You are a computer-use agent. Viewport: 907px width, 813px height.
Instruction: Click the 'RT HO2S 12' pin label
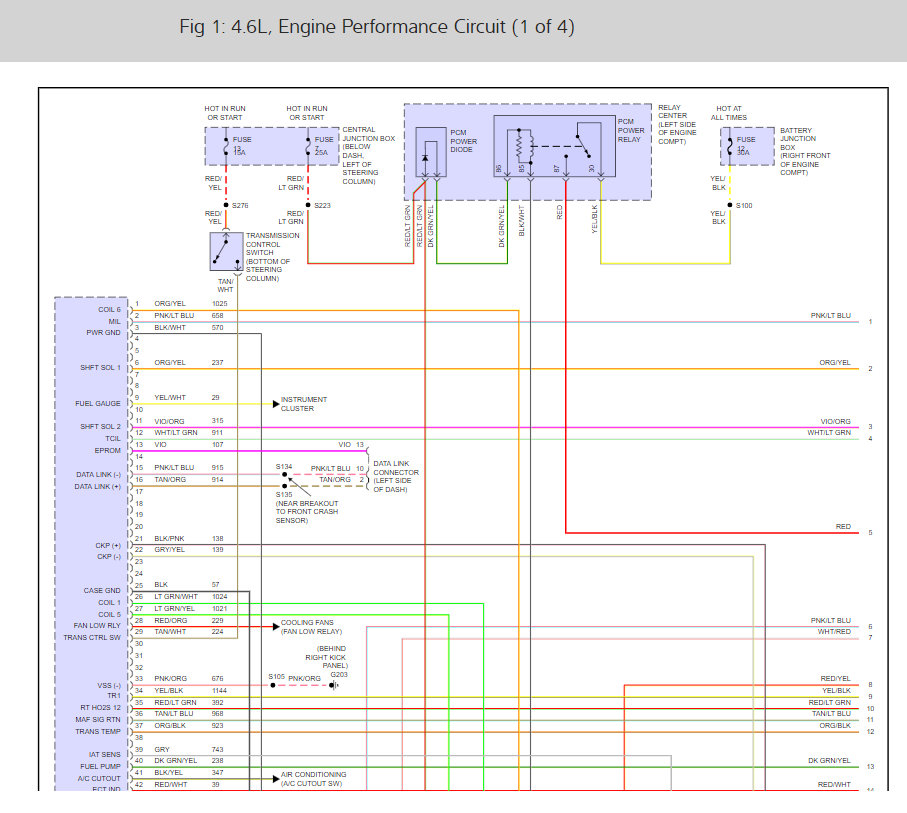point(101,708)
